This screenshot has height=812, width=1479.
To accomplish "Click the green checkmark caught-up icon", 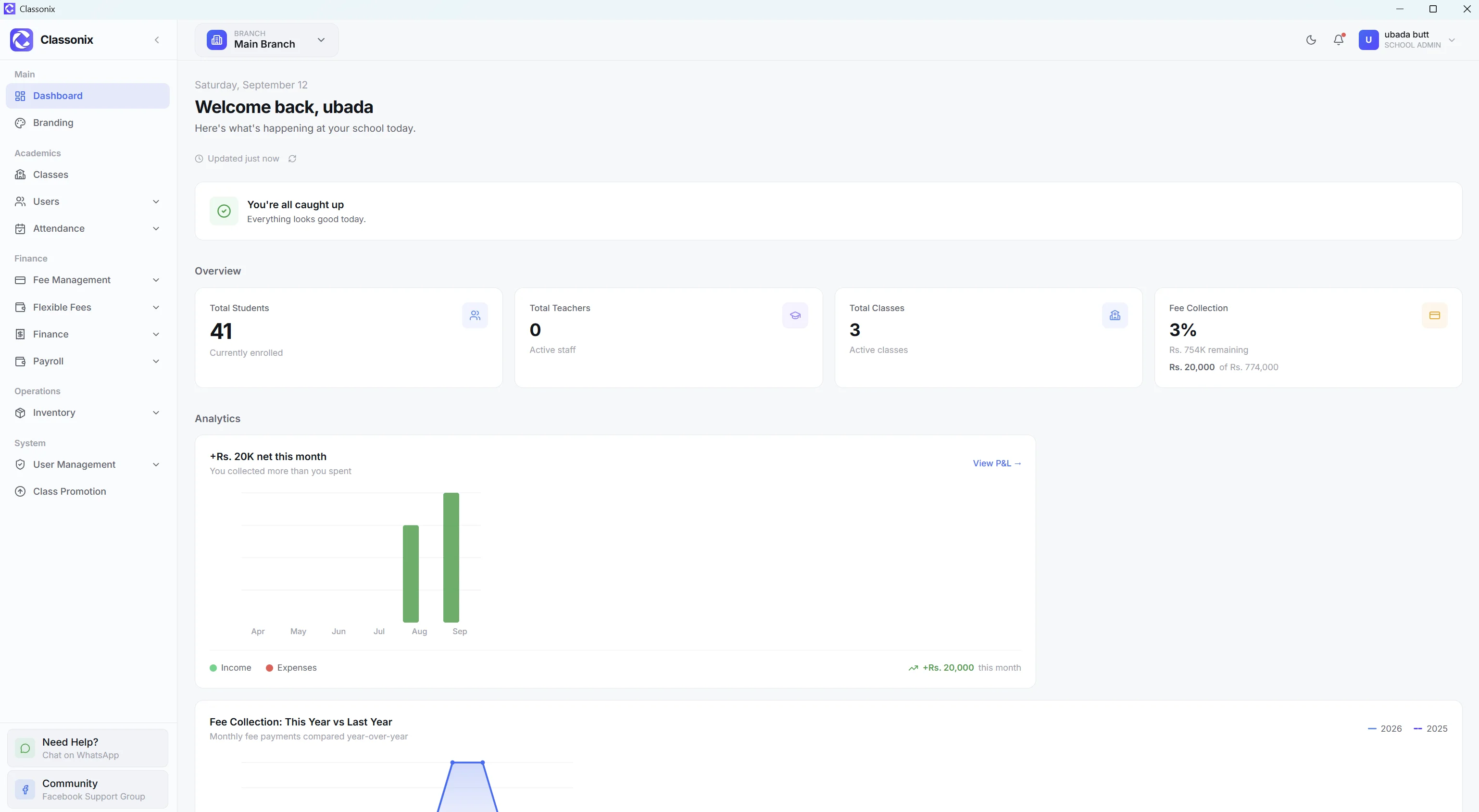I will pos(224,211).
